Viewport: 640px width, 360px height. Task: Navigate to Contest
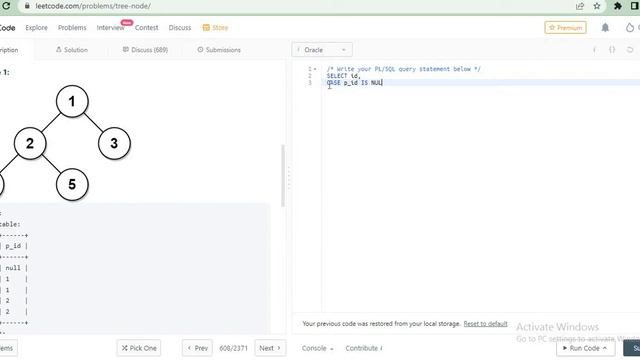tap(147, 27)
